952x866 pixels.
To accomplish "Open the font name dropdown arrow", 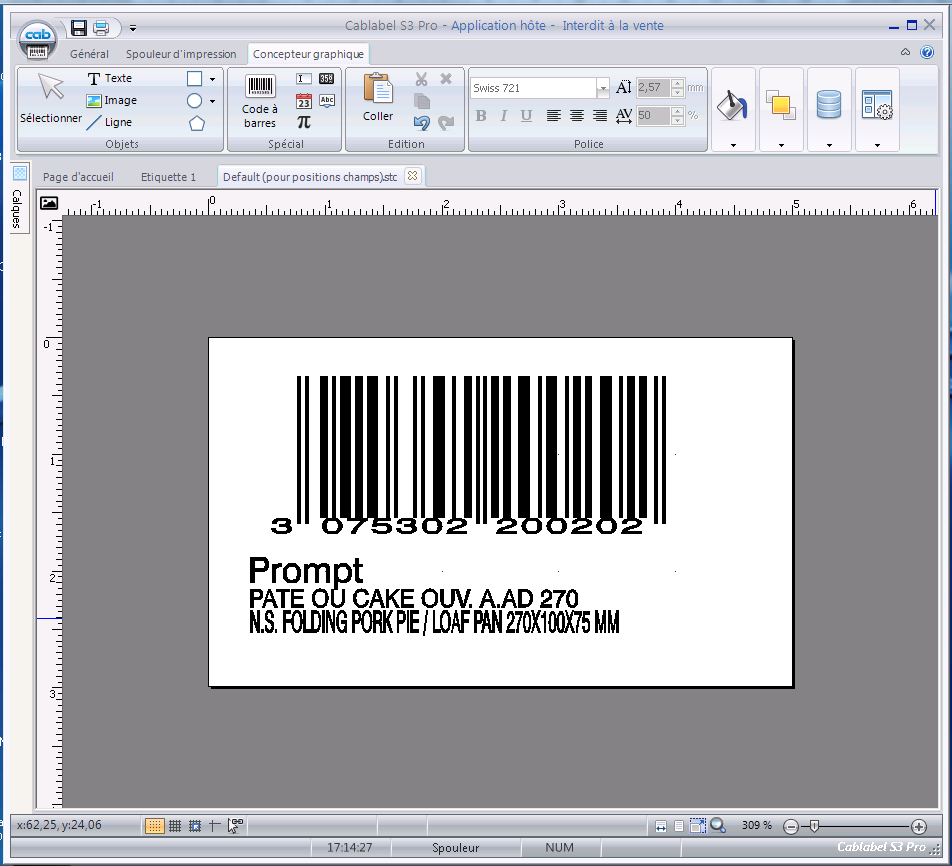I will pyautogui.click(x=603, y=88).
